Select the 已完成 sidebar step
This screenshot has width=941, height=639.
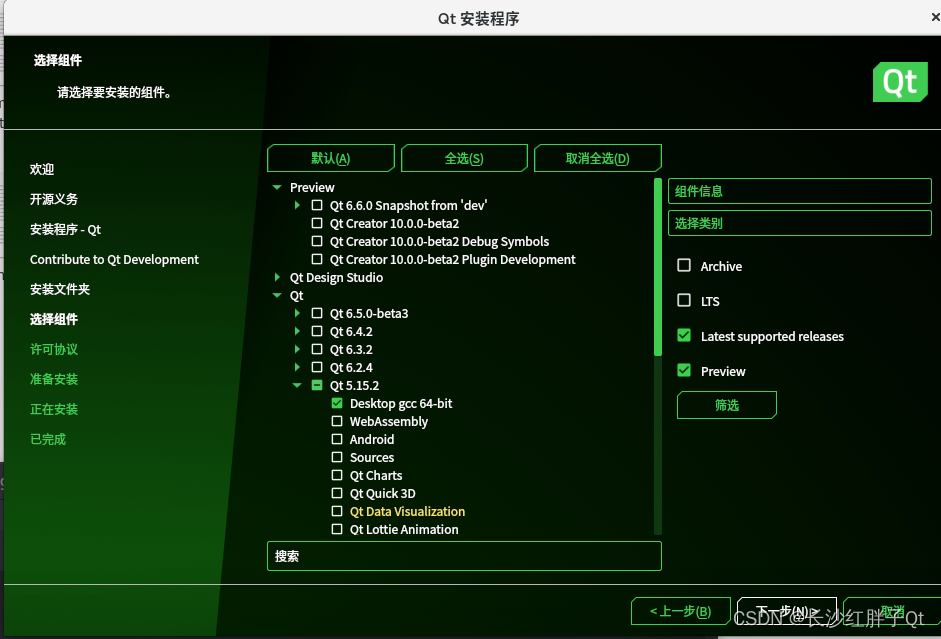[x=48, y=439]
